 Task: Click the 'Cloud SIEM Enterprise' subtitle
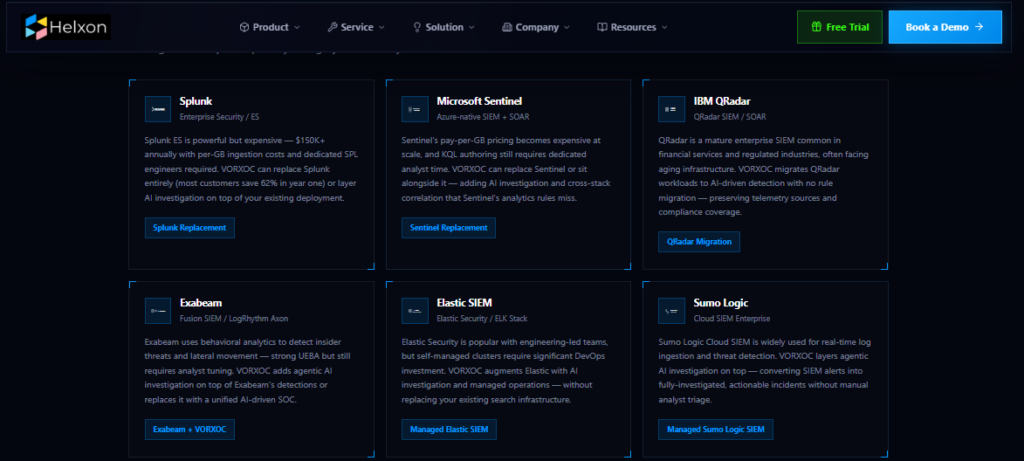click(731, 319)
